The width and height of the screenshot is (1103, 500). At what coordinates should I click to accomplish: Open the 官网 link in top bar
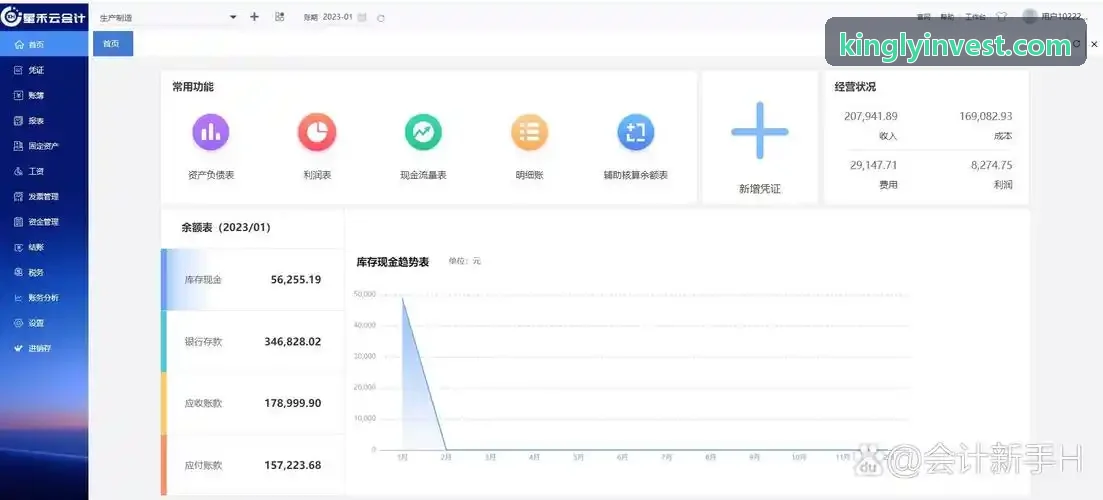tap(924, 17)
